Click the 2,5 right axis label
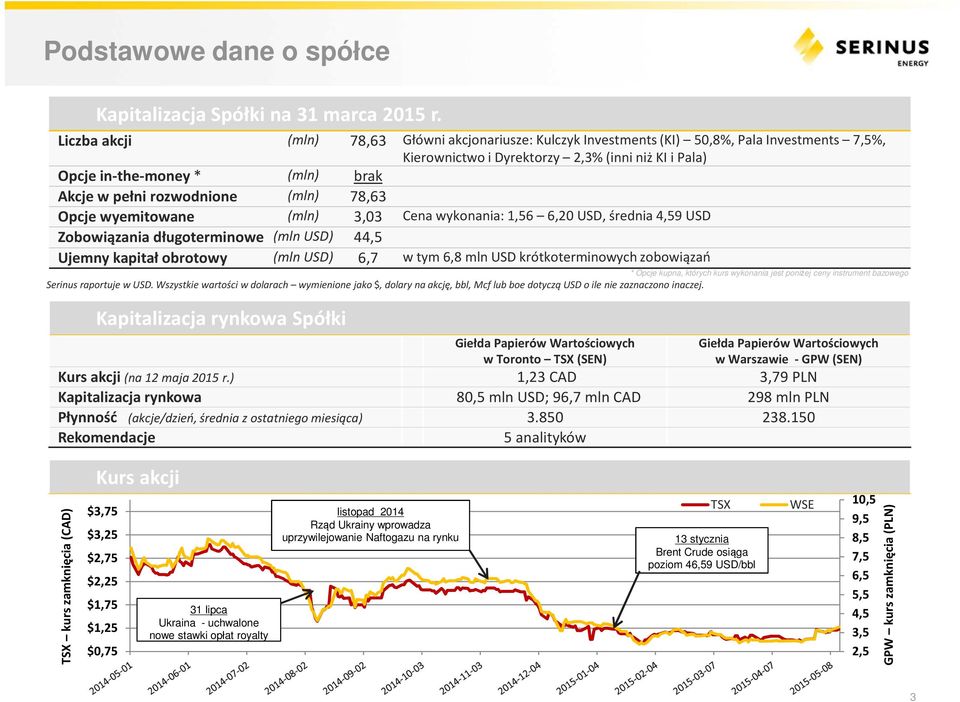This screenshot has width=960, height=702. click(x=860, y=651)
